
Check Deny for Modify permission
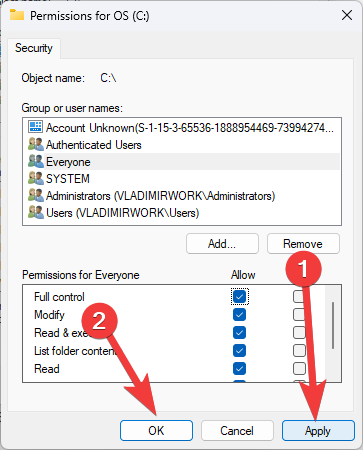(x=299, y=314)
